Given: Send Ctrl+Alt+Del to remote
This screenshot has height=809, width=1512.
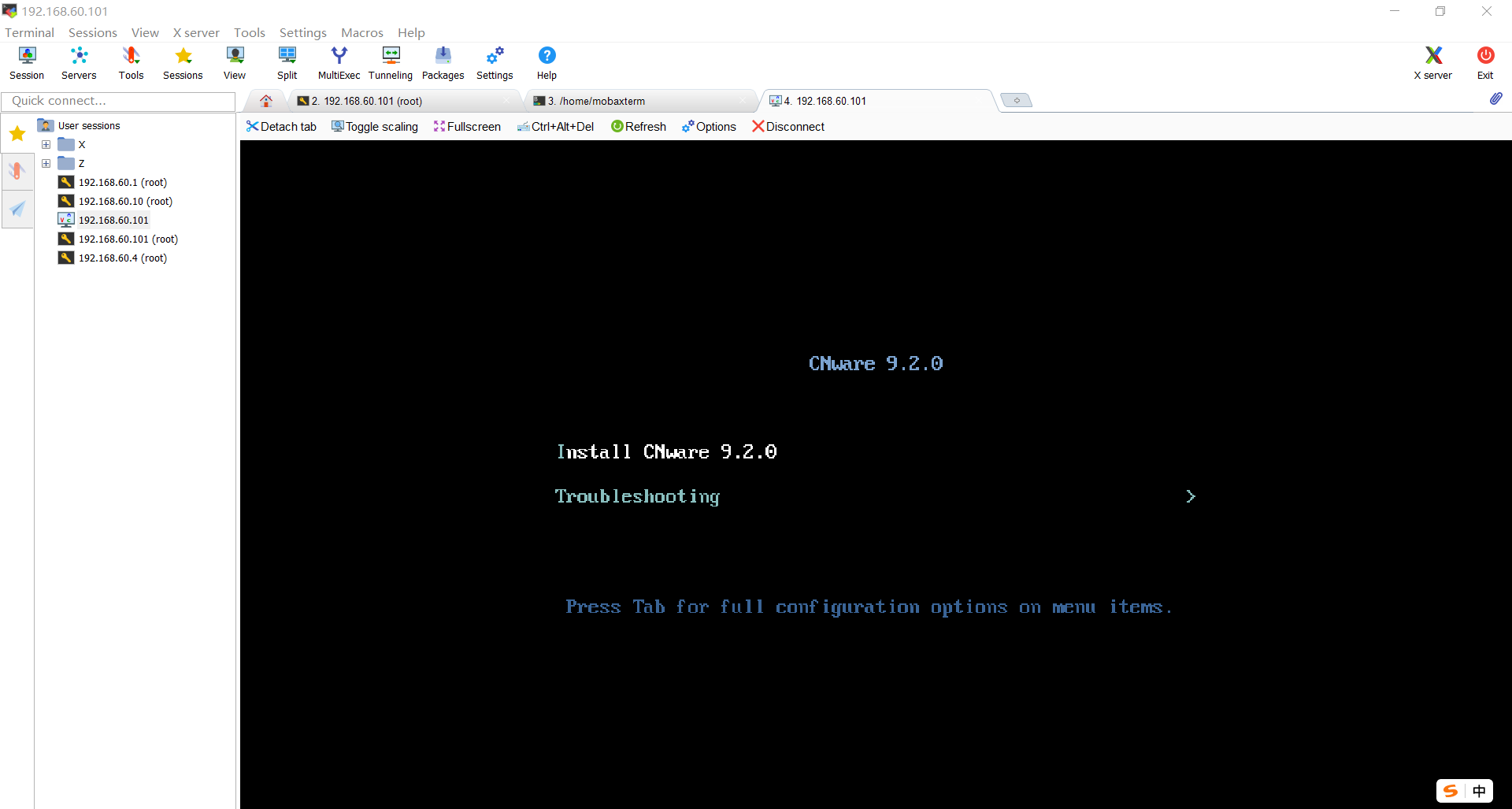Looking at the screenshot, I should pyautogui.click(x=555, y=127).
